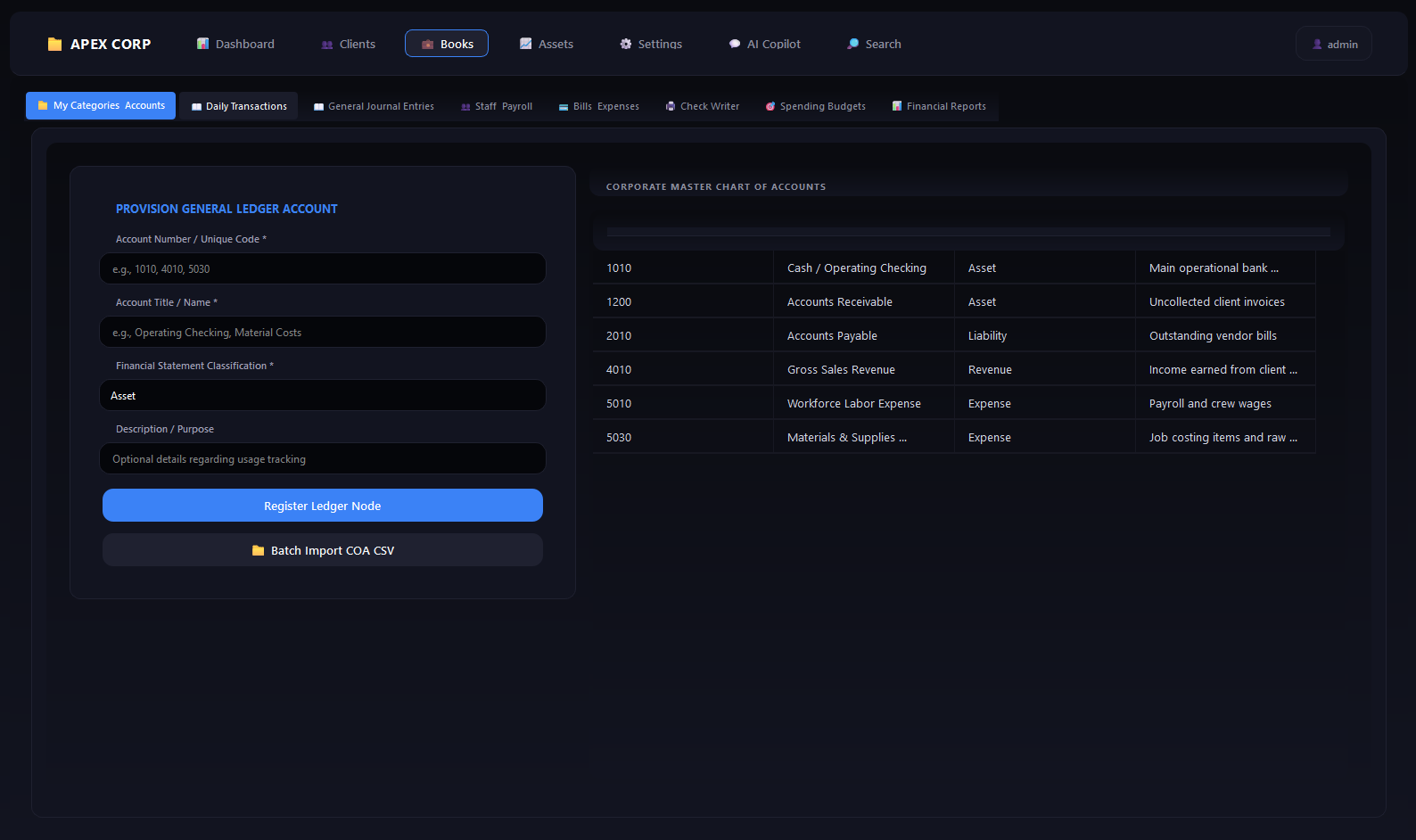
Task: Select account number 5030 cell
Action: pyautogui.click(x=683, y=437)
